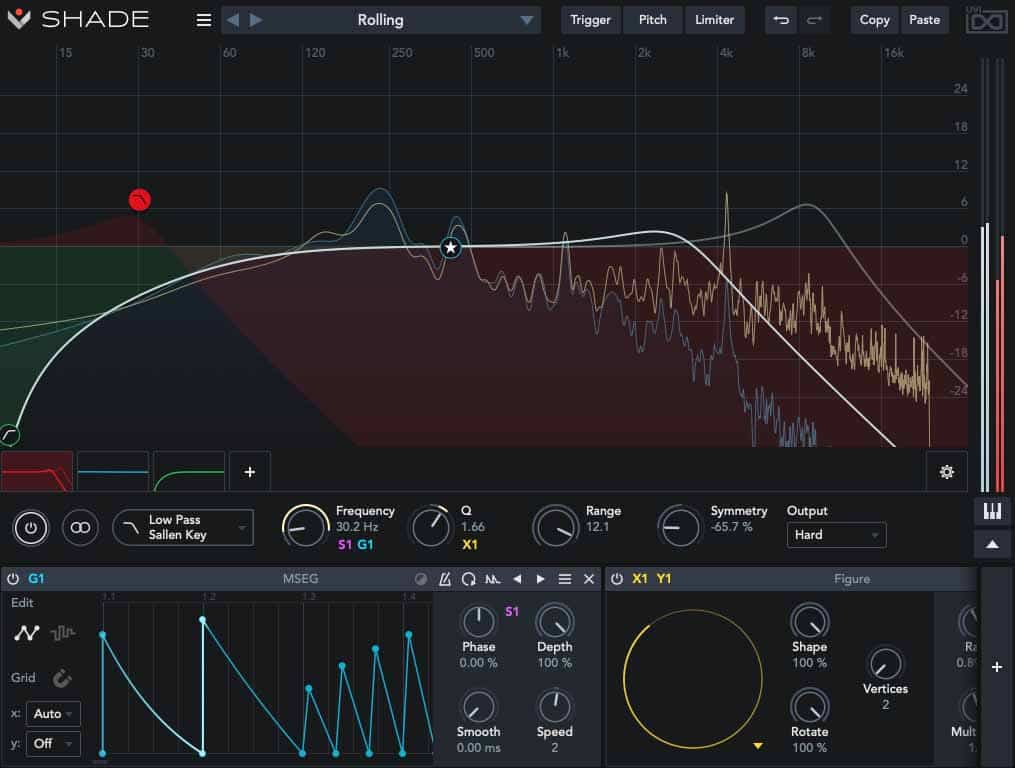This screenshot has height=768, width=1015.
Task: Click the Figure Vertices knob
Action: pos(885,664)
